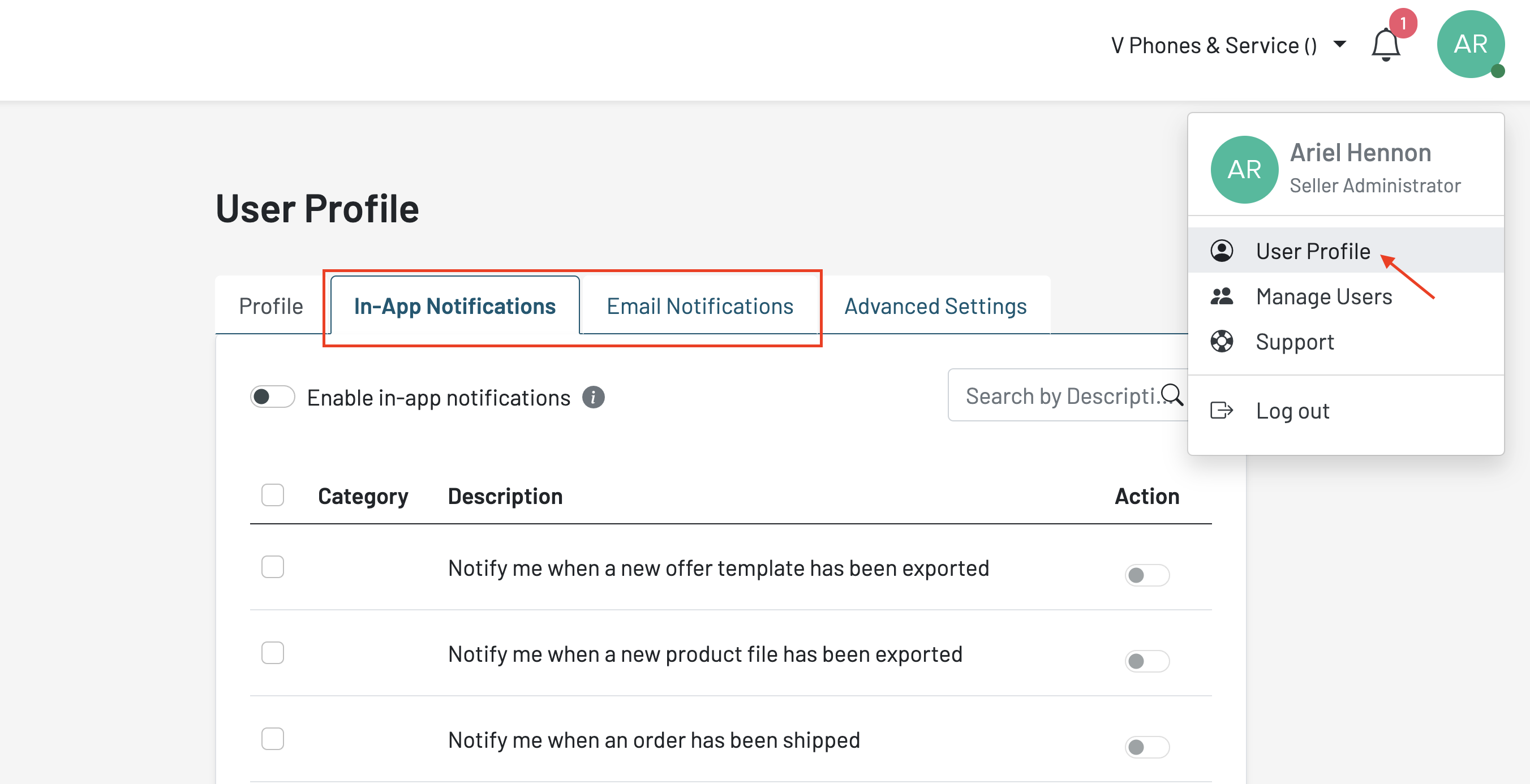Check the select-all checkbox in table header
Image resolution: width=1530 pixels, height=784 pixels.
click(273, 495)
